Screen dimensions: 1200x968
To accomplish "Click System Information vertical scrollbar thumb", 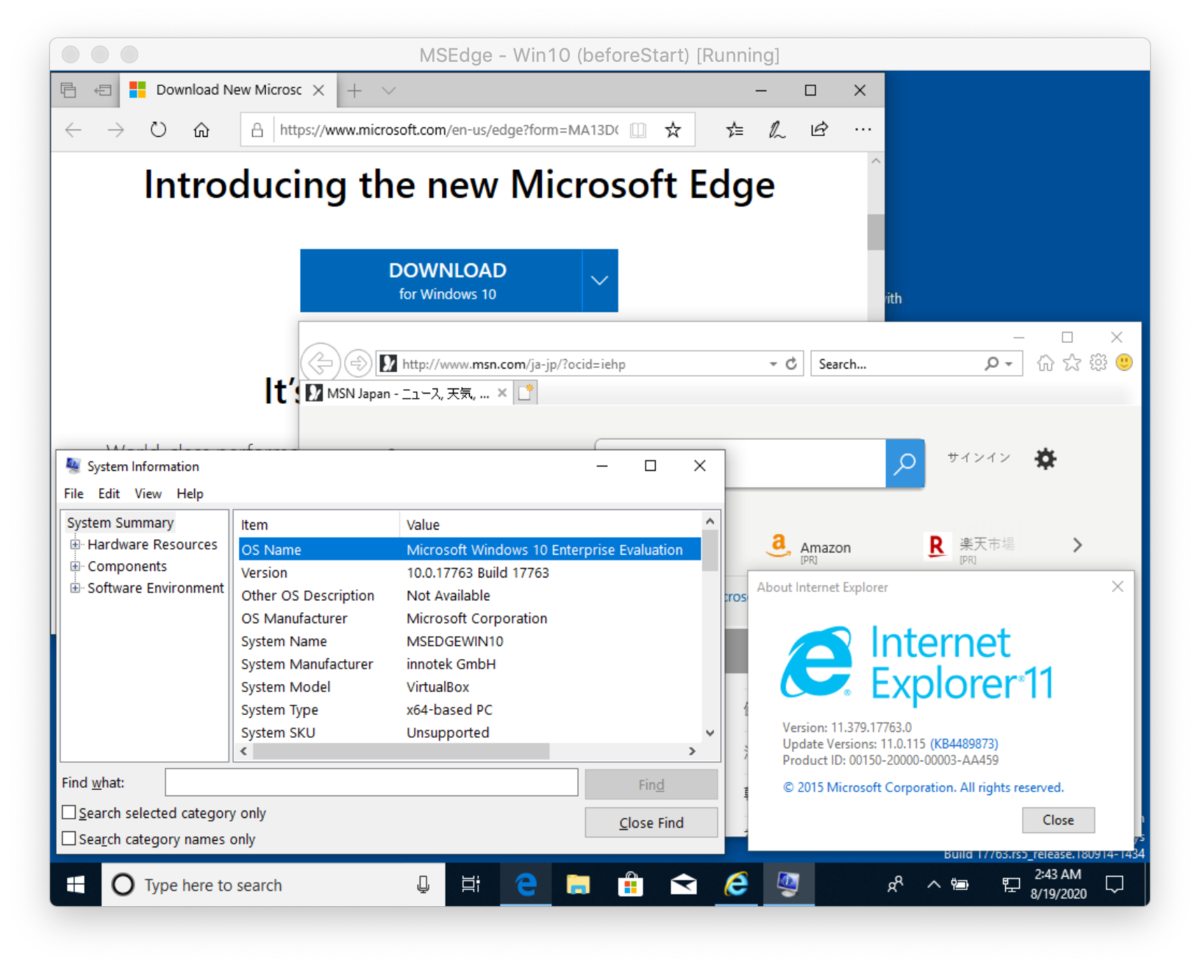I will tap(710, 550).
